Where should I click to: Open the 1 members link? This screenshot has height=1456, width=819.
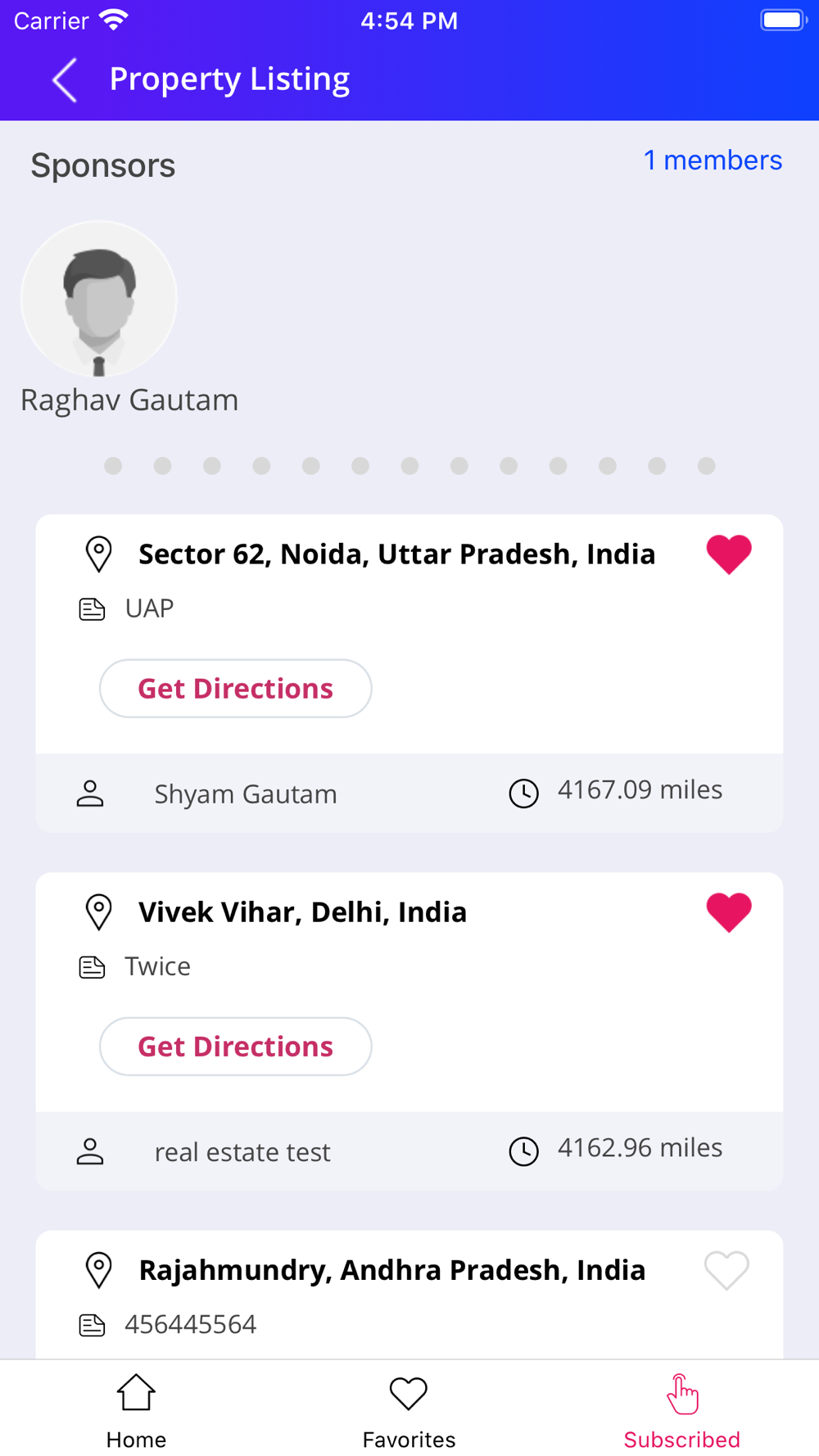pos(713,161)
